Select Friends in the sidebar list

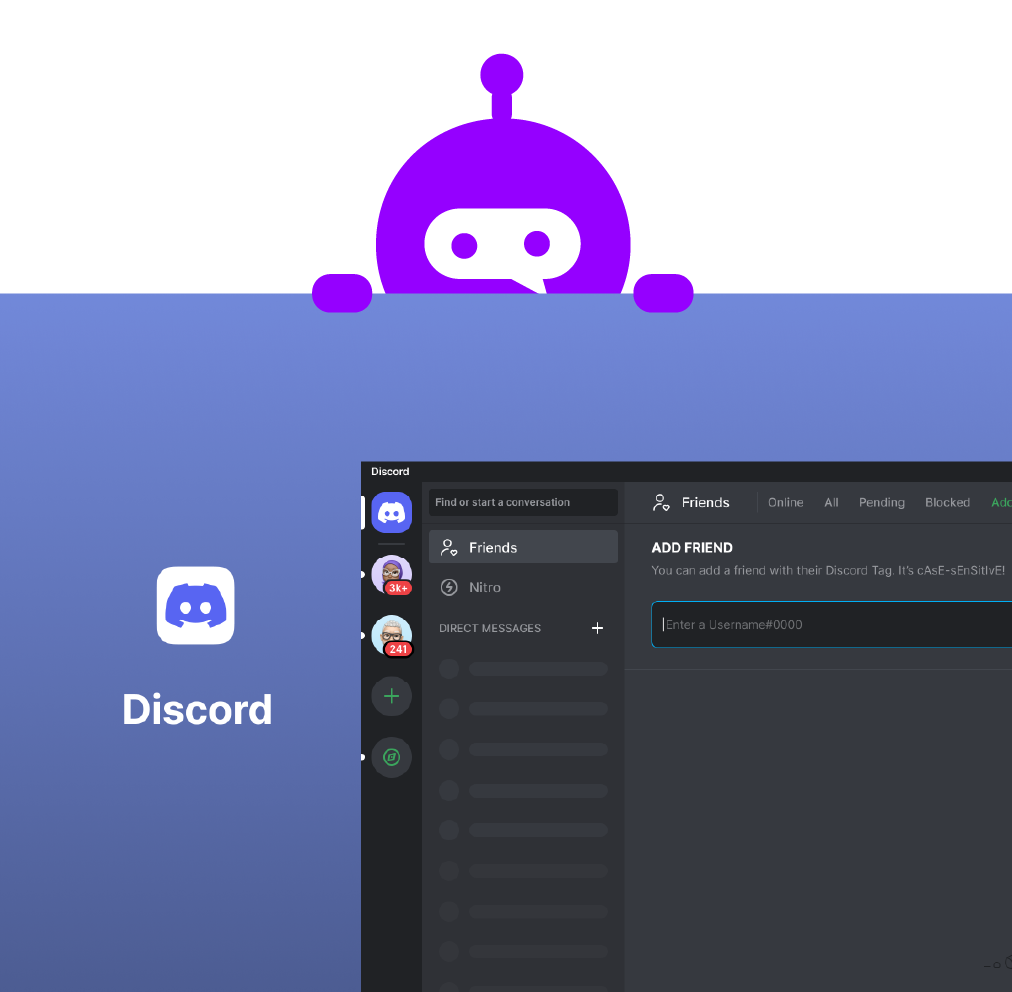coord(523,547)
